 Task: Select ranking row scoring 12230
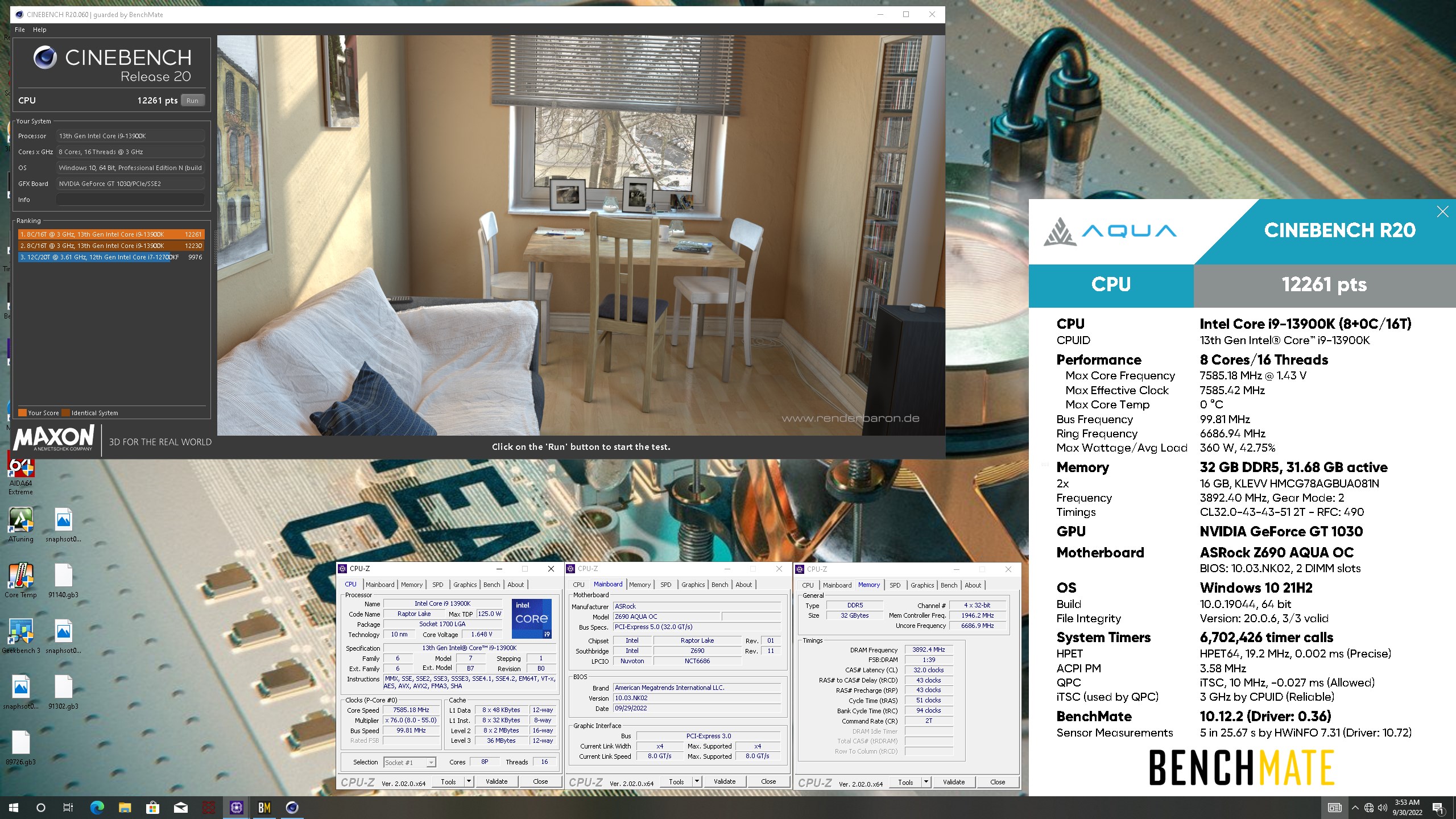pos(111,246)
